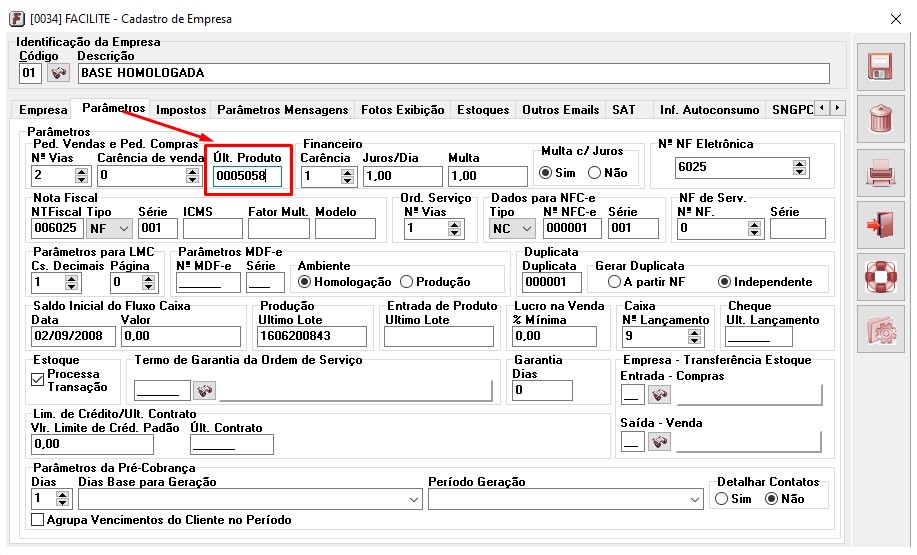The width and height of the screenshot is (917, 555).
Task: Click Carência de venda spinner arrows
Action: (192, 175)
